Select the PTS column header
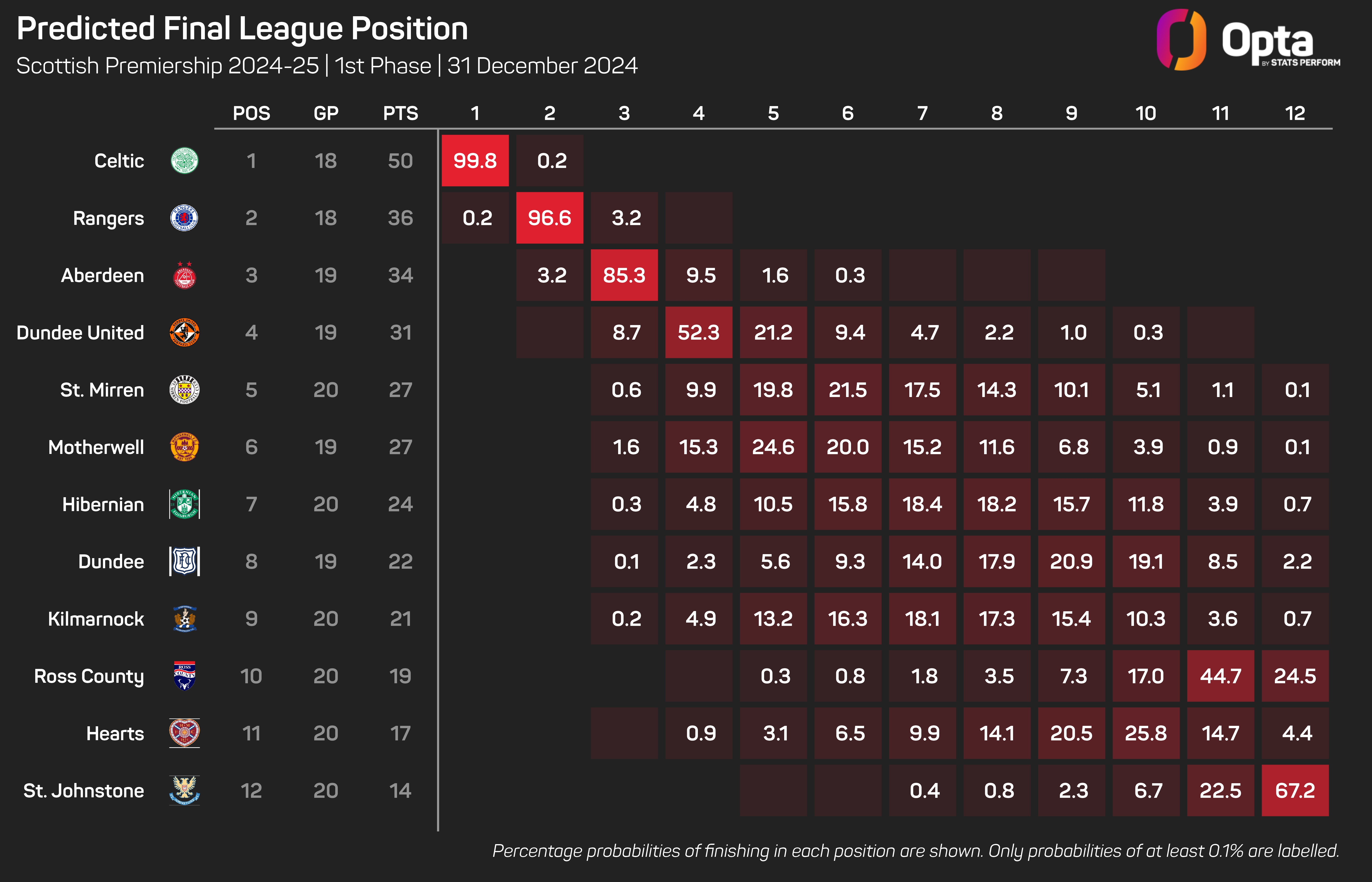The width and height of the screenshot is (1372, 882). (400, 113)
